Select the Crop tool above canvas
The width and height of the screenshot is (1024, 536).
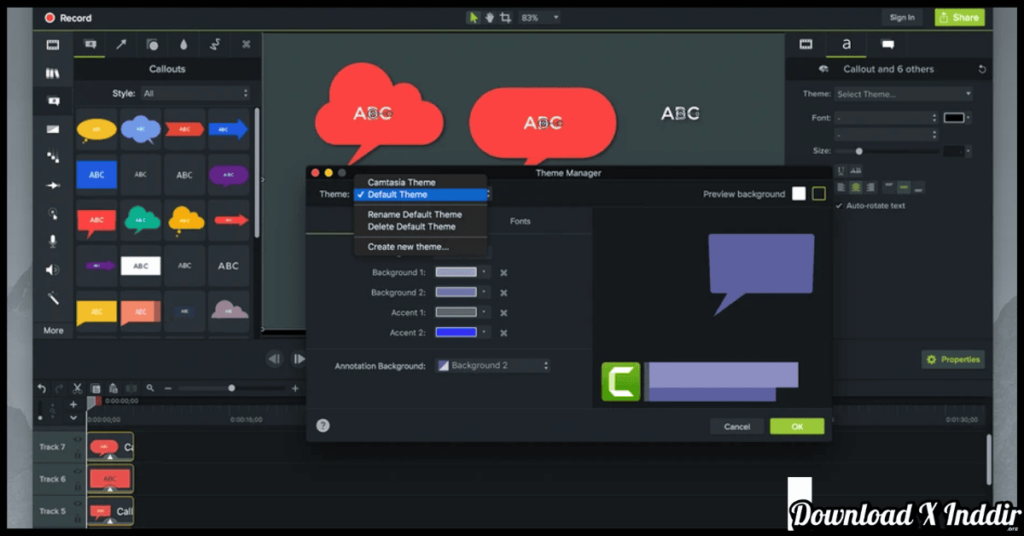(505, 18)
